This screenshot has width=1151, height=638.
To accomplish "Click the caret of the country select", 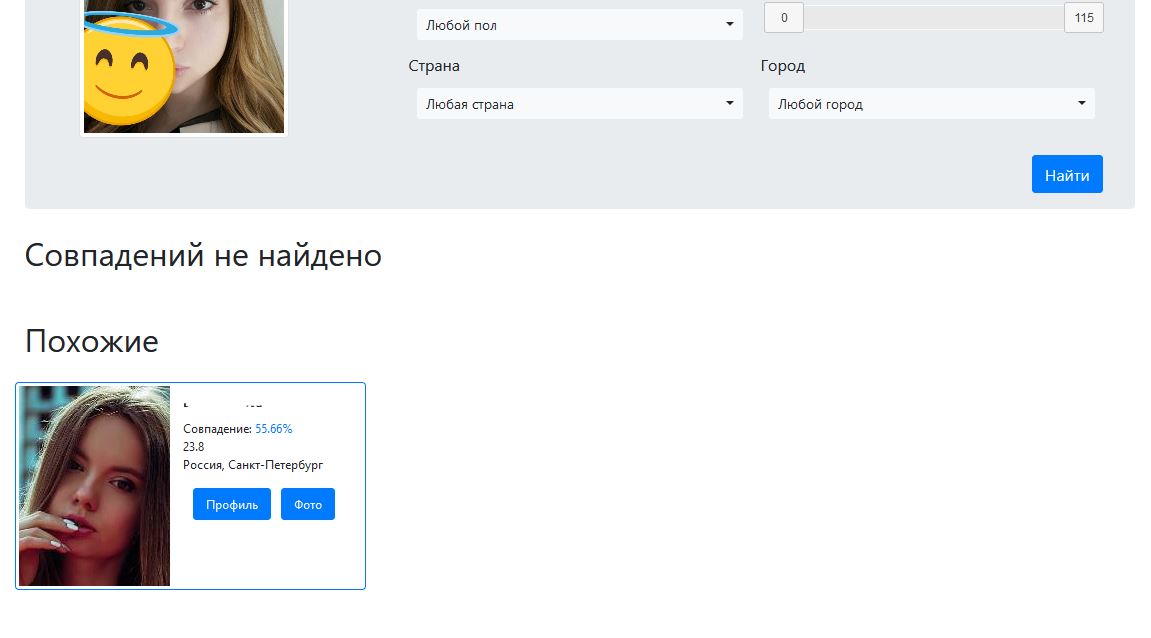I will pos(730,104).
